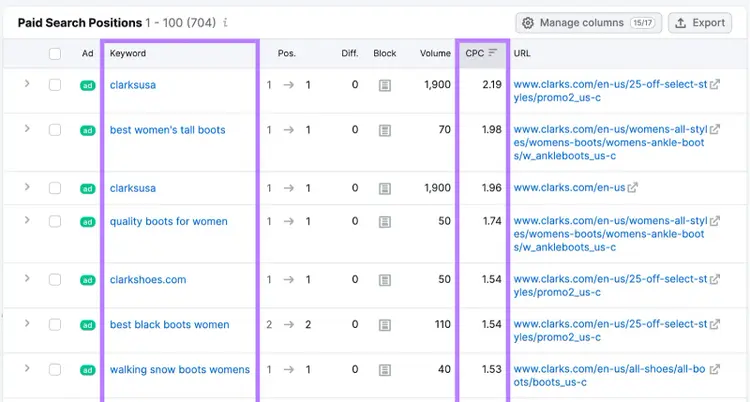The height and width of the screenshot is (402, 750).
Task: Open the SERP block icon for walking snow boots womens
Action: [x=385, y=370]
